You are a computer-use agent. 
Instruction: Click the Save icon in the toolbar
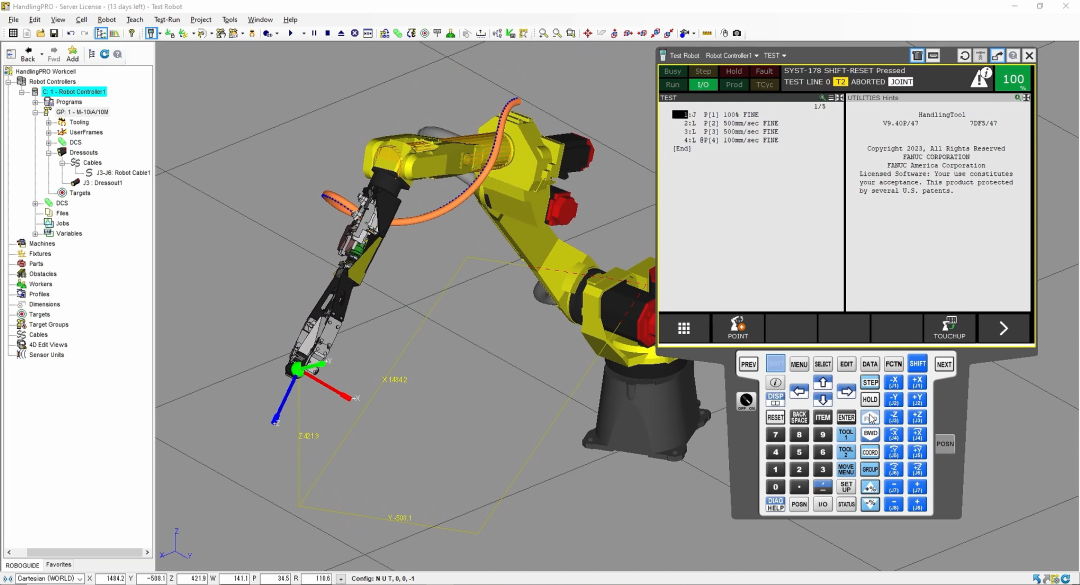coord(54,33)
